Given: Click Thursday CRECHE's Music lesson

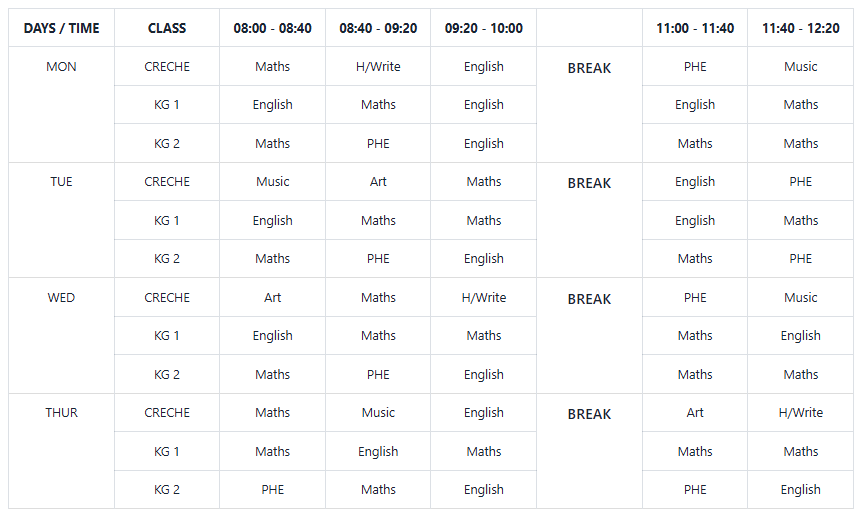Looking at the screenshot, I should (378, 413).
